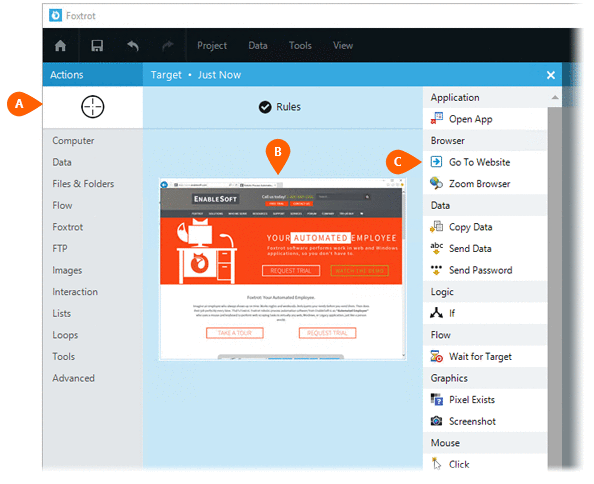Open the View menu

343,45
